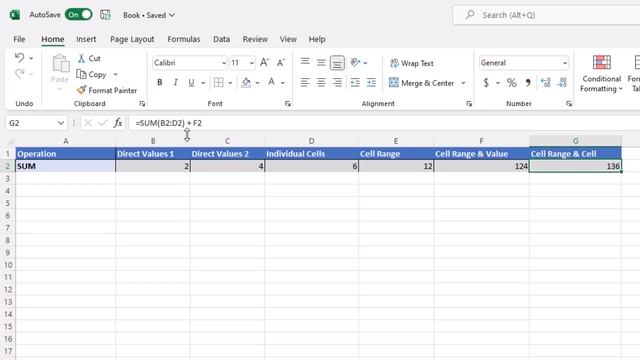Open the font name Calibri dropdown
The height and width of the screenshot is (360, 640).
224,63
